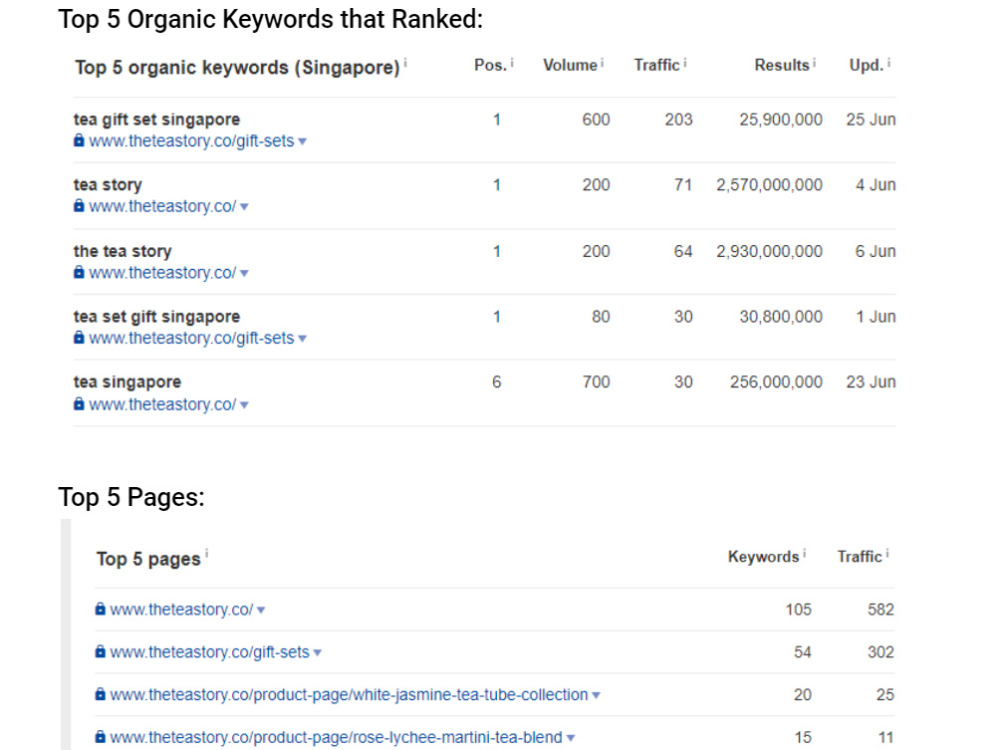This screenshot has width=1000, height=750.
Task: Click lock icon before rose-lychee-martini page URL
Action: click(x=100, y=737)
